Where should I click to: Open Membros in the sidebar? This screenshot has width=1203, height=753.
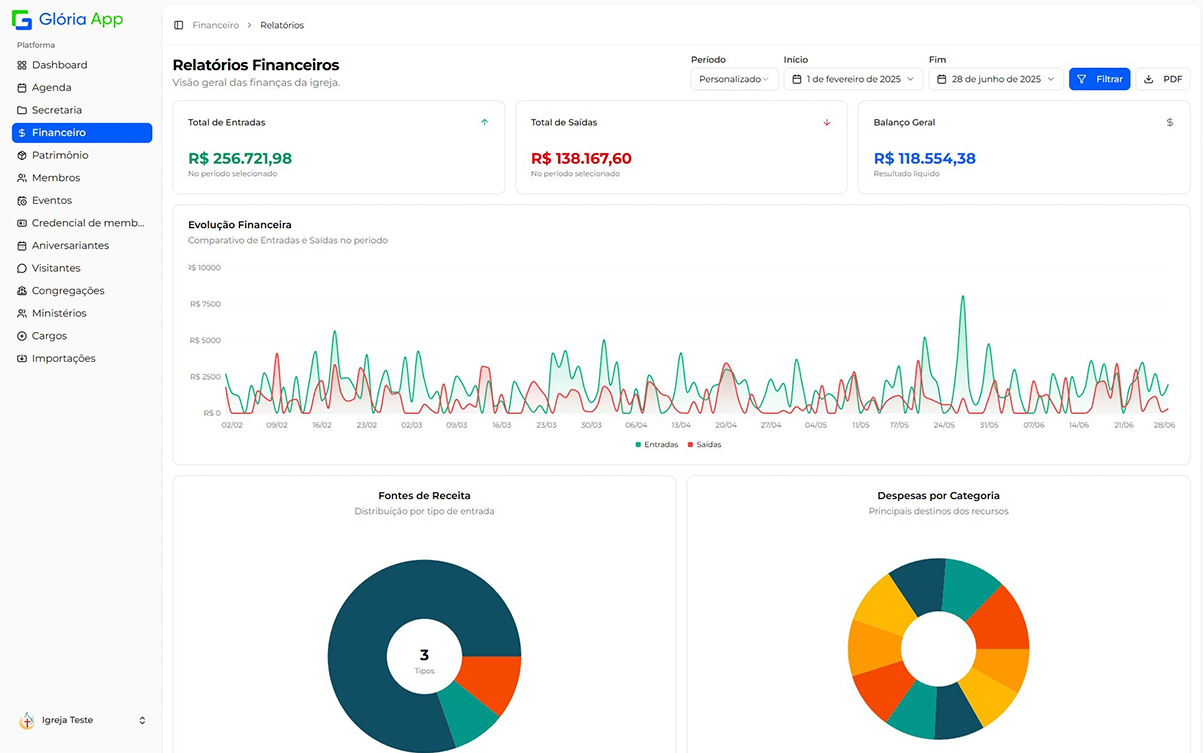click(x=56, y=178)
